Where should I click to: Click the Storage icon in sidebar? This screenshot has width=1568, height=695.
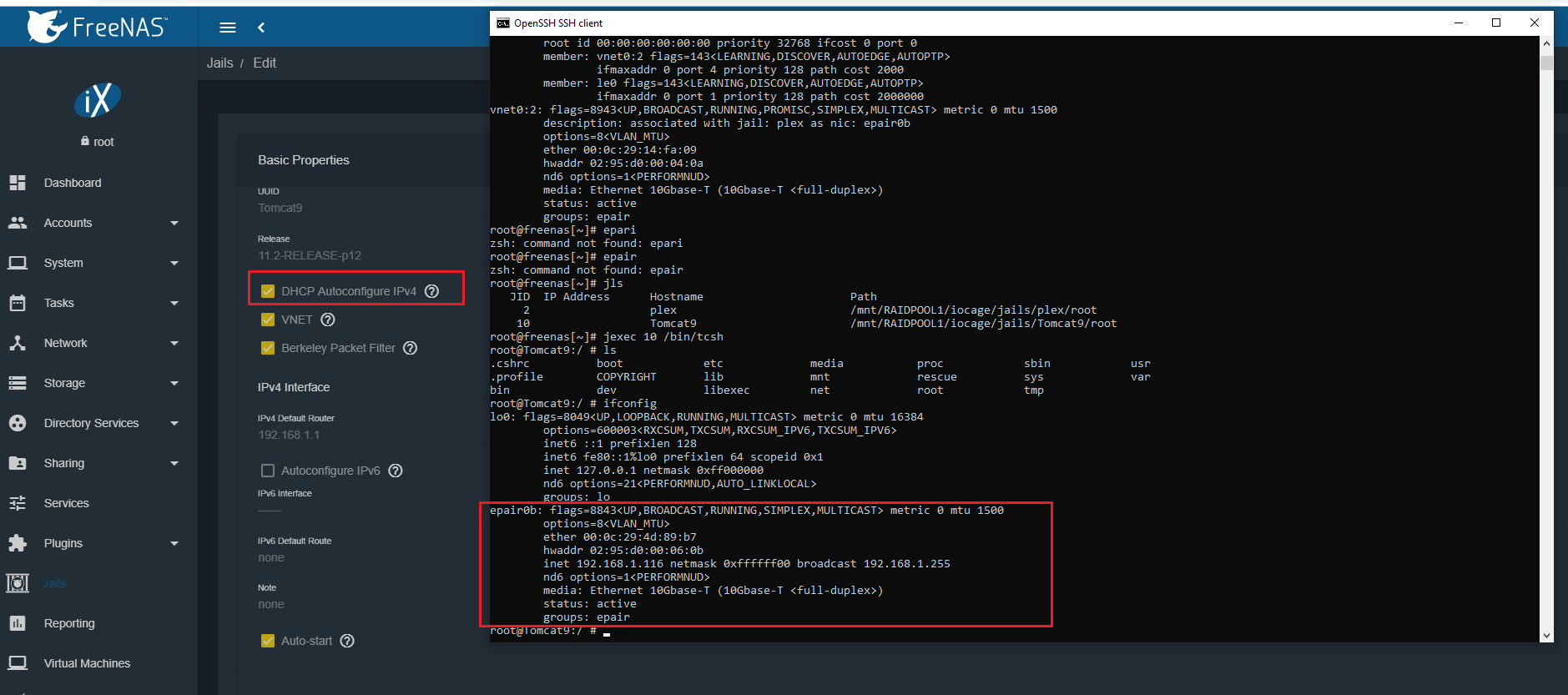[18, 383]
